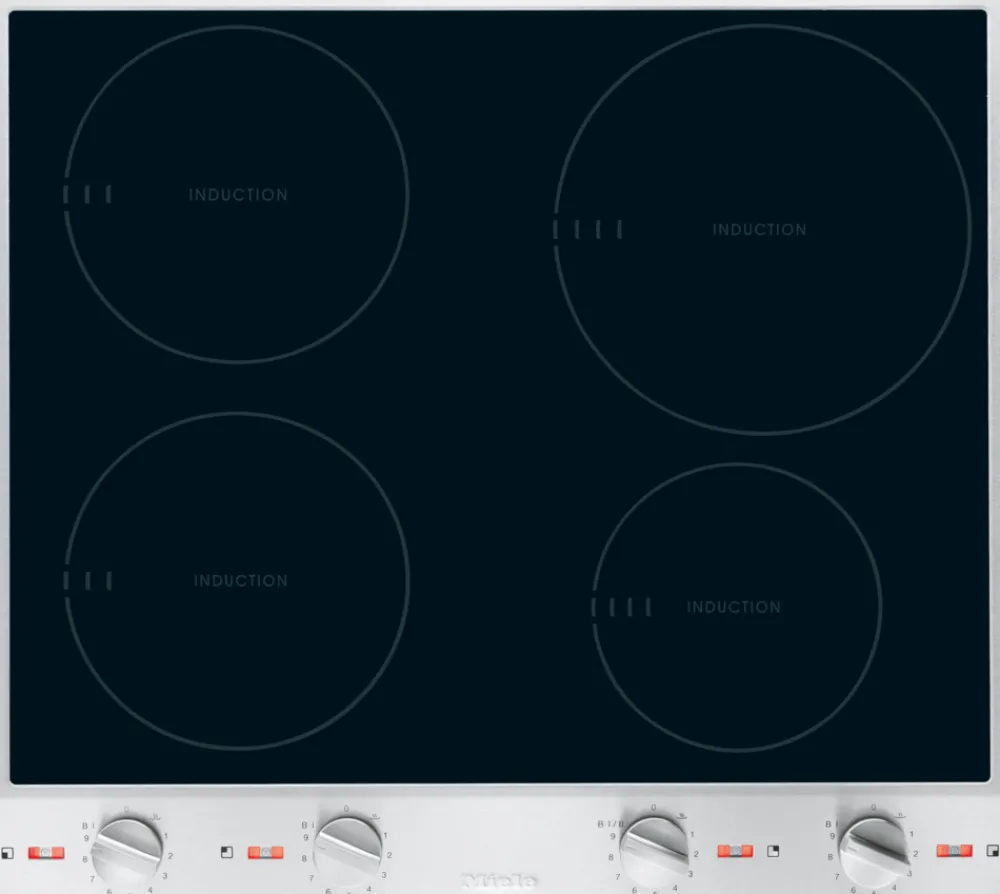
Task: Select the second control knob from the left
Action: [348, 848]
